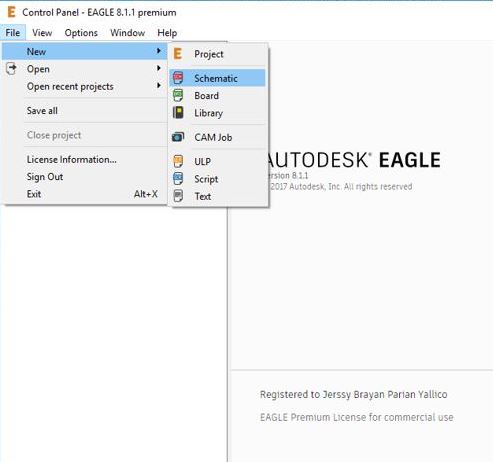
Task: Expand the Open recent projects arrow
Action: pos(159,86)
